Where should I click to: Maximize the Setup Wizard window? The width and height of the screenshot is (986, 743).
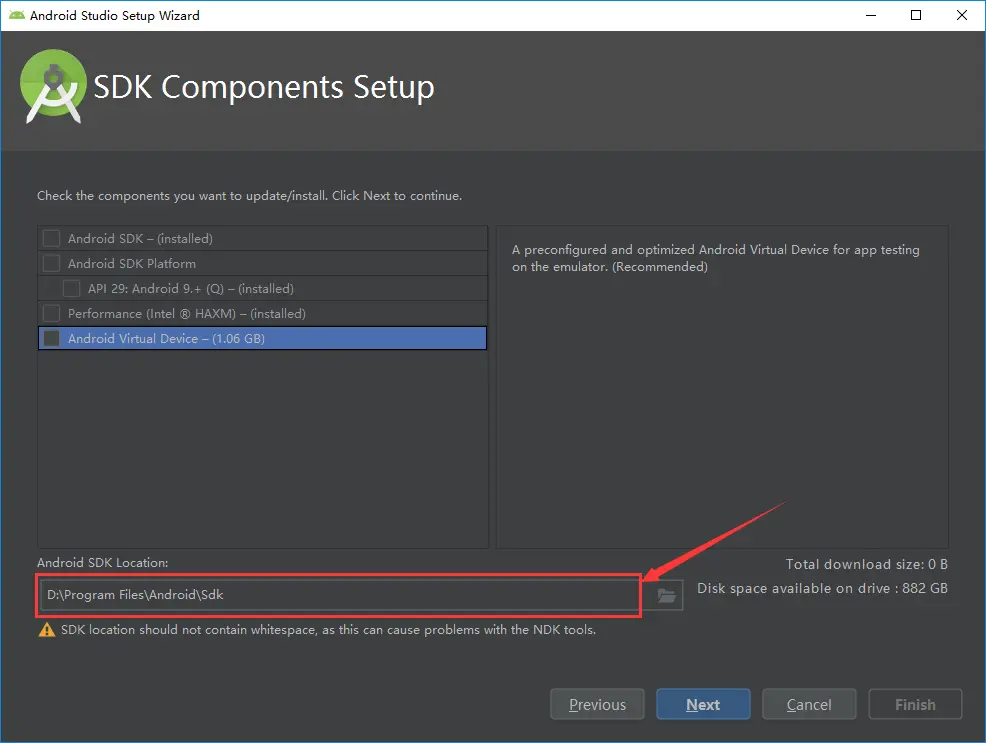click(916, 15)
